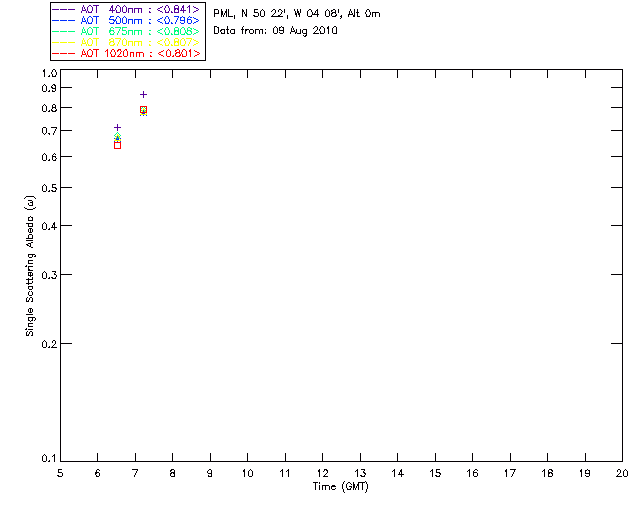Click the x-axis tick label 16

(472, 473)
